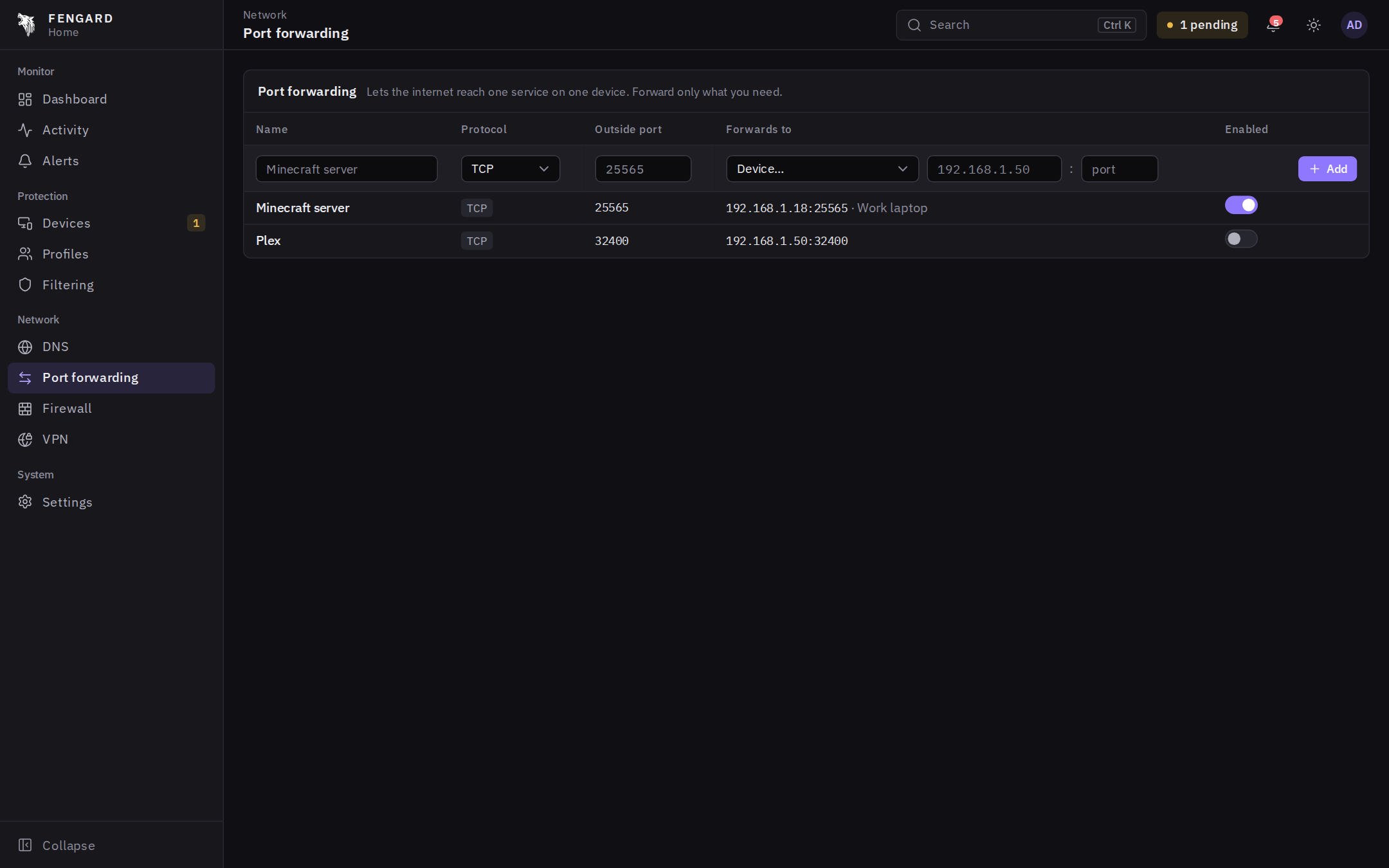Enable the Plex forwarding toggle
Viewport: 1389px width, 868px height.
pyautogui.click(x=1241, y=239)
